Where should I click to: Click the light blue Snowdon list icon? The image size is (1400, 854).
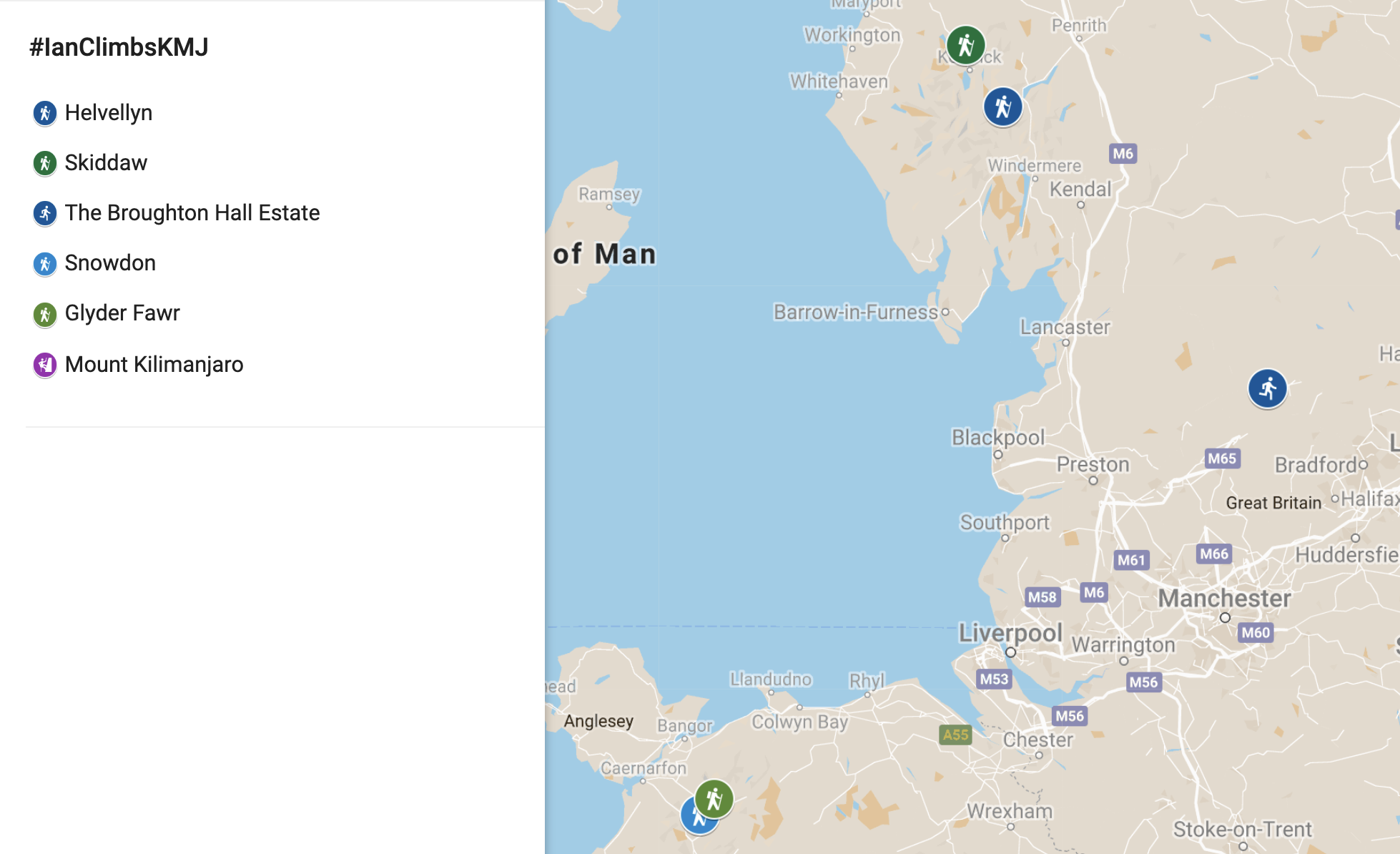point(45,264)
